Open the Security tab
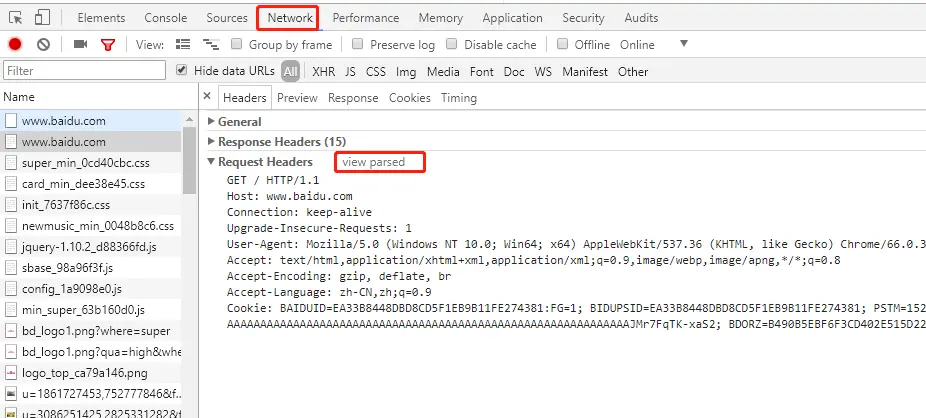Screen dimensions: 926x418 [x=583, y=18]
